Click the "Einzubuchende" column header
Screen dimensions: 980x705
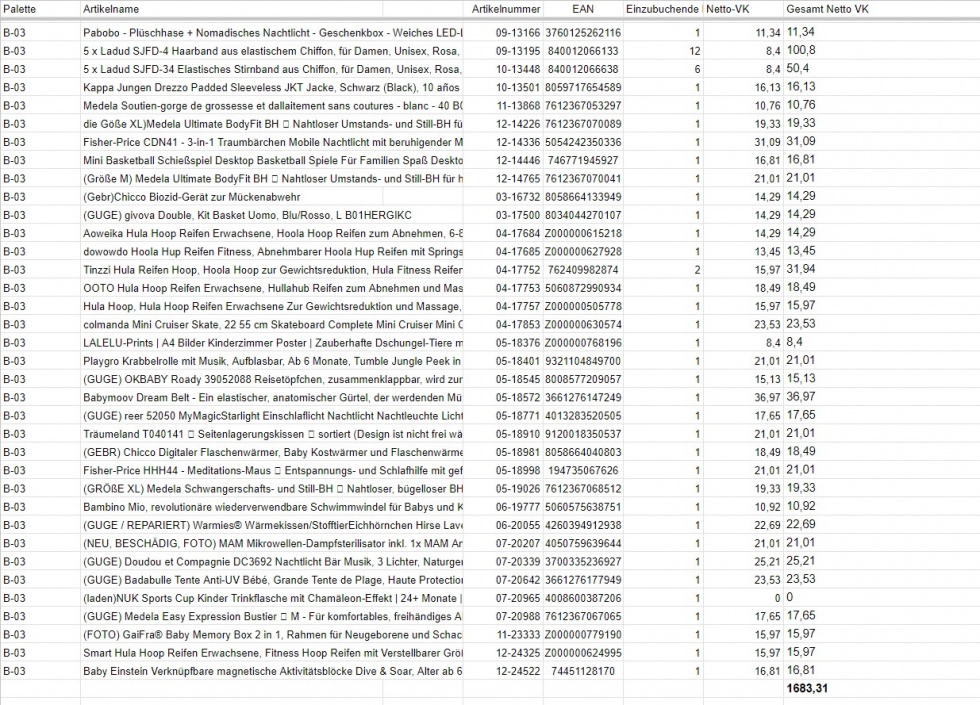(662, 9)
